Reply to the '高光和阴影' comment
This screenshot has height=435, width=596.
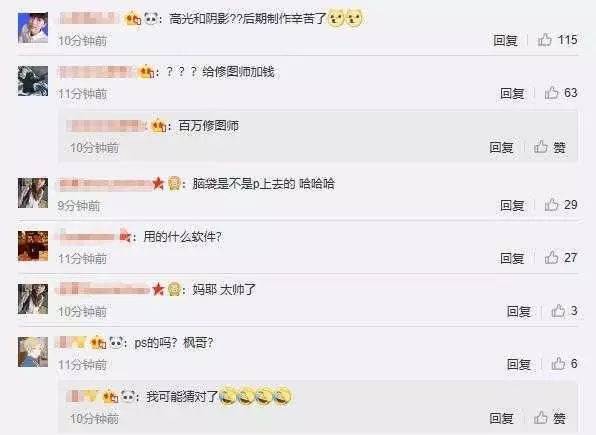505,40
